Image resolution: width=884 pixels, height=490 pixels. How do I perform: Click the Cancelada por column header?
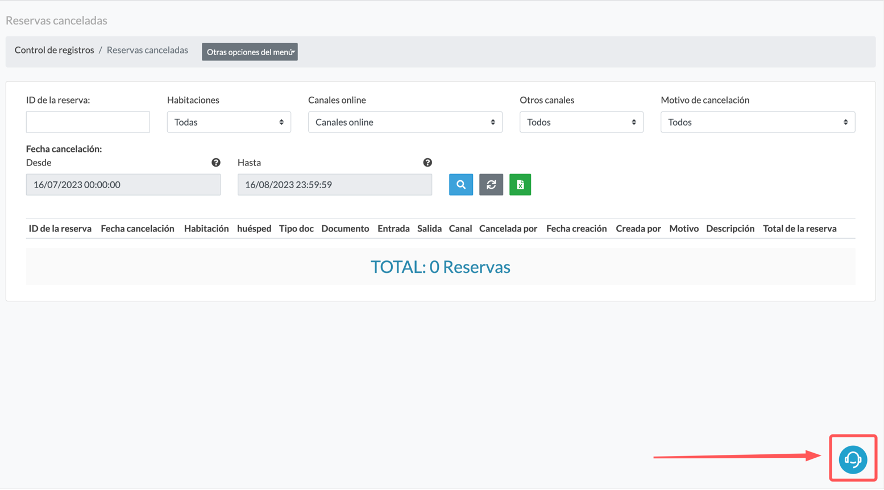coord(508,229)
